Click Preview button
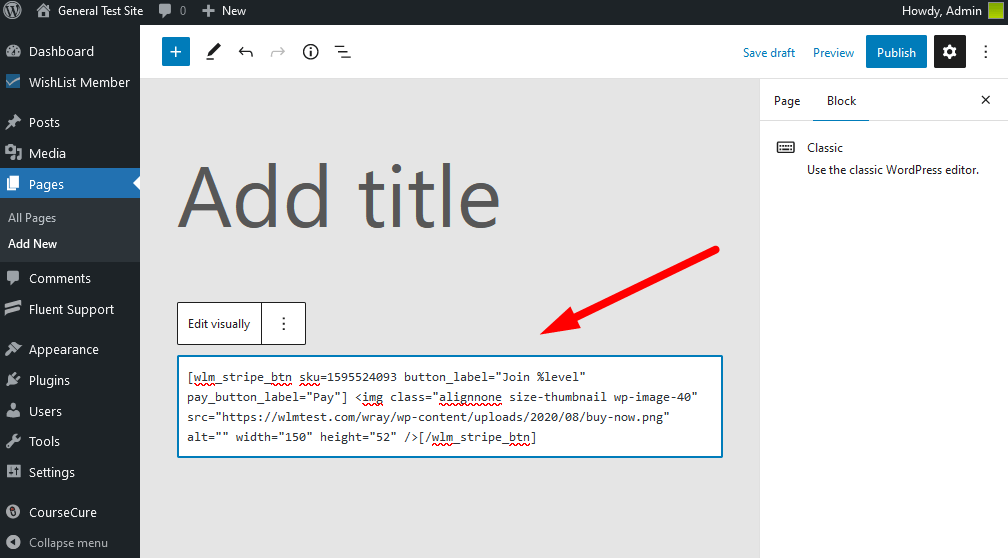Viewport: 1008px width, 558px height. 833,53
